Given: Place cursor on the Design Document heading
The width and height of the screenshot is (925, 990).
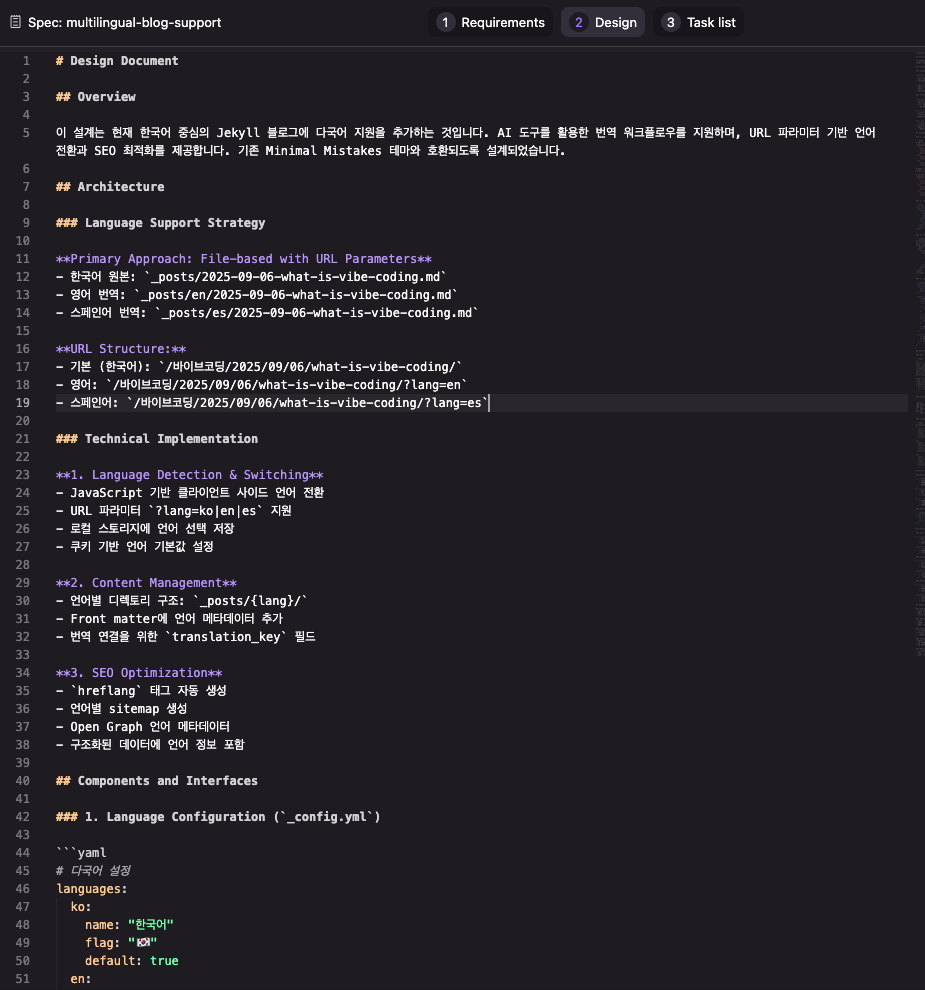Looking at the screenshot, I should [x=117, y=61].
